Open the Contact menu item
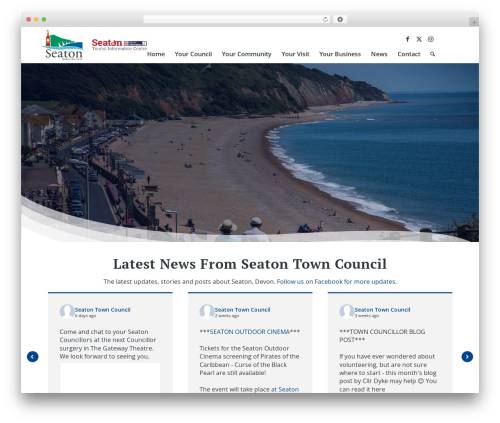This screenshot has height=423, width=500. point(409,54)
